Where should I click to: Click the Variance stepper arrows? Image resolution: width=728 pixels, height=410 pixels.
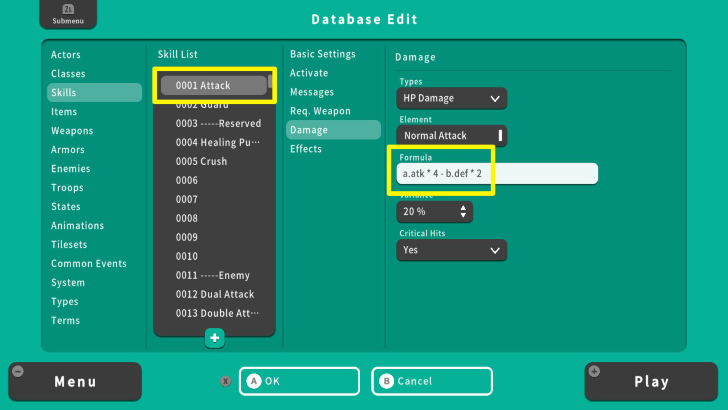coord(463,212)
